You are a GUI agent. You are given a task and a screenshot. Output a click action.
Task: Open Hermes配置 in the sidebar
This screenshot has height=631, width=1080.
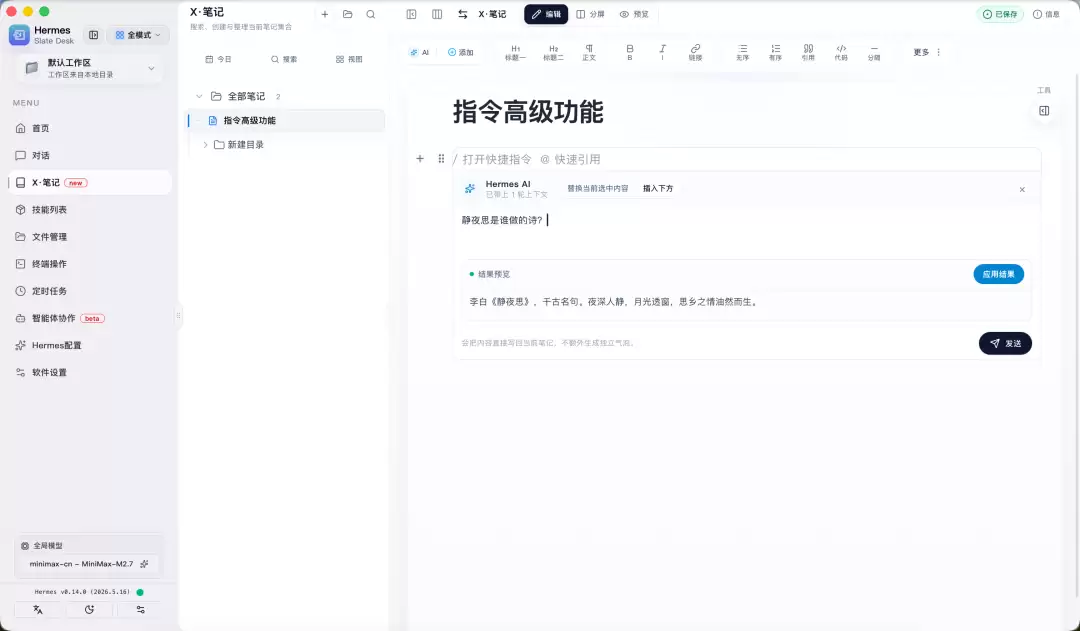tap(90, 345)
